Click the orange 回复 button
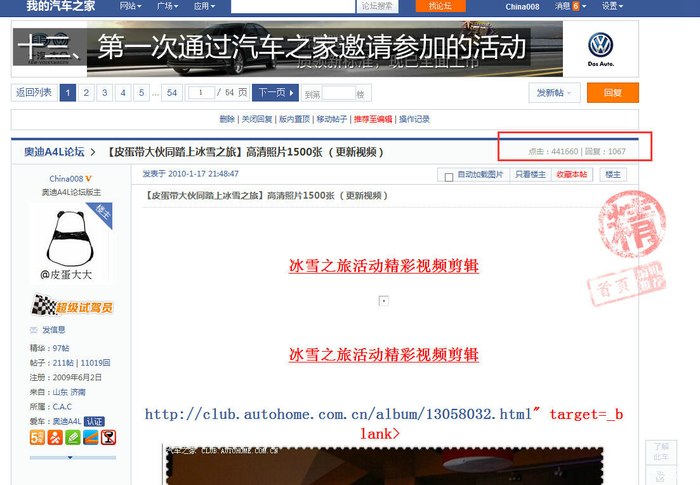This screenshot has width=700, height=485. [x=612, y=93]
